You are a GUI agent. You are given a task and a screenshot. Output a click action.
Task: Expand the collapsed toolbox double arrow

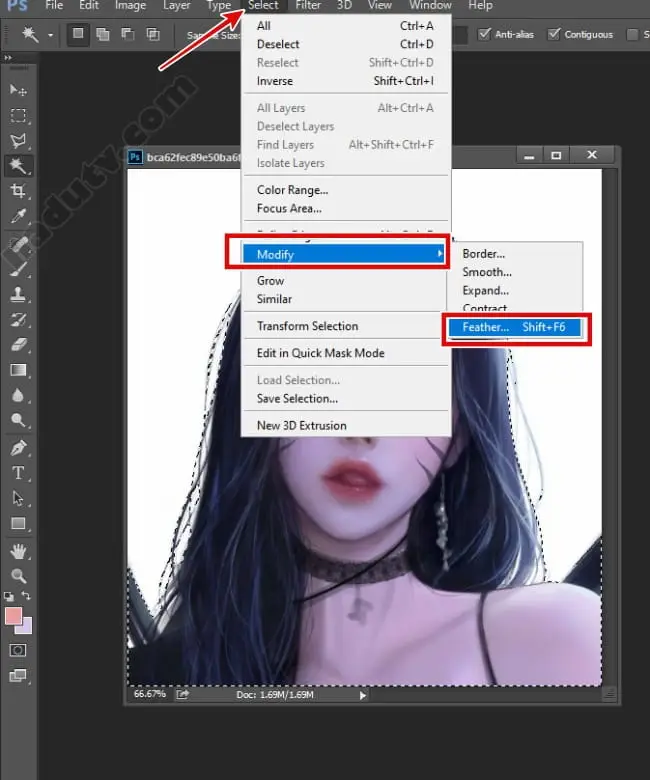[x=8, y=58]
